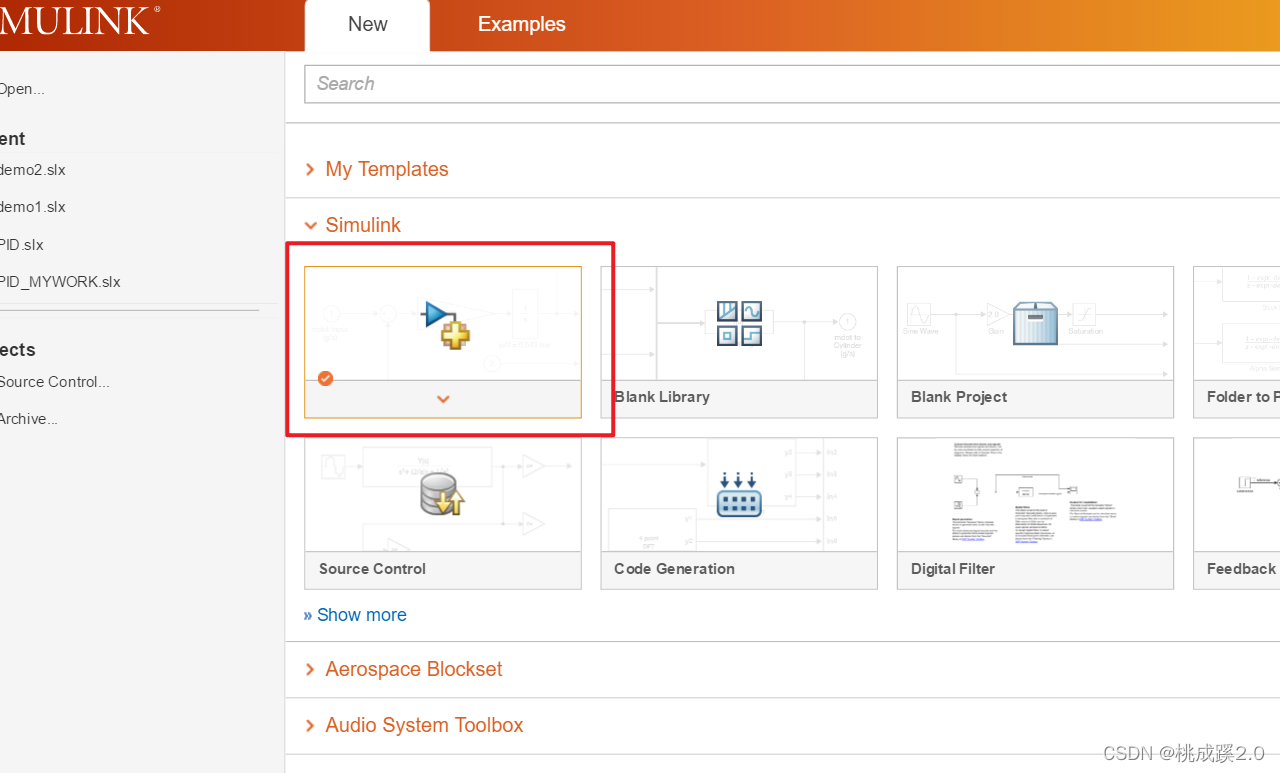Open recent file demo2.slx
This screenshot has height=773, width=1280.
tap(32, 170)
